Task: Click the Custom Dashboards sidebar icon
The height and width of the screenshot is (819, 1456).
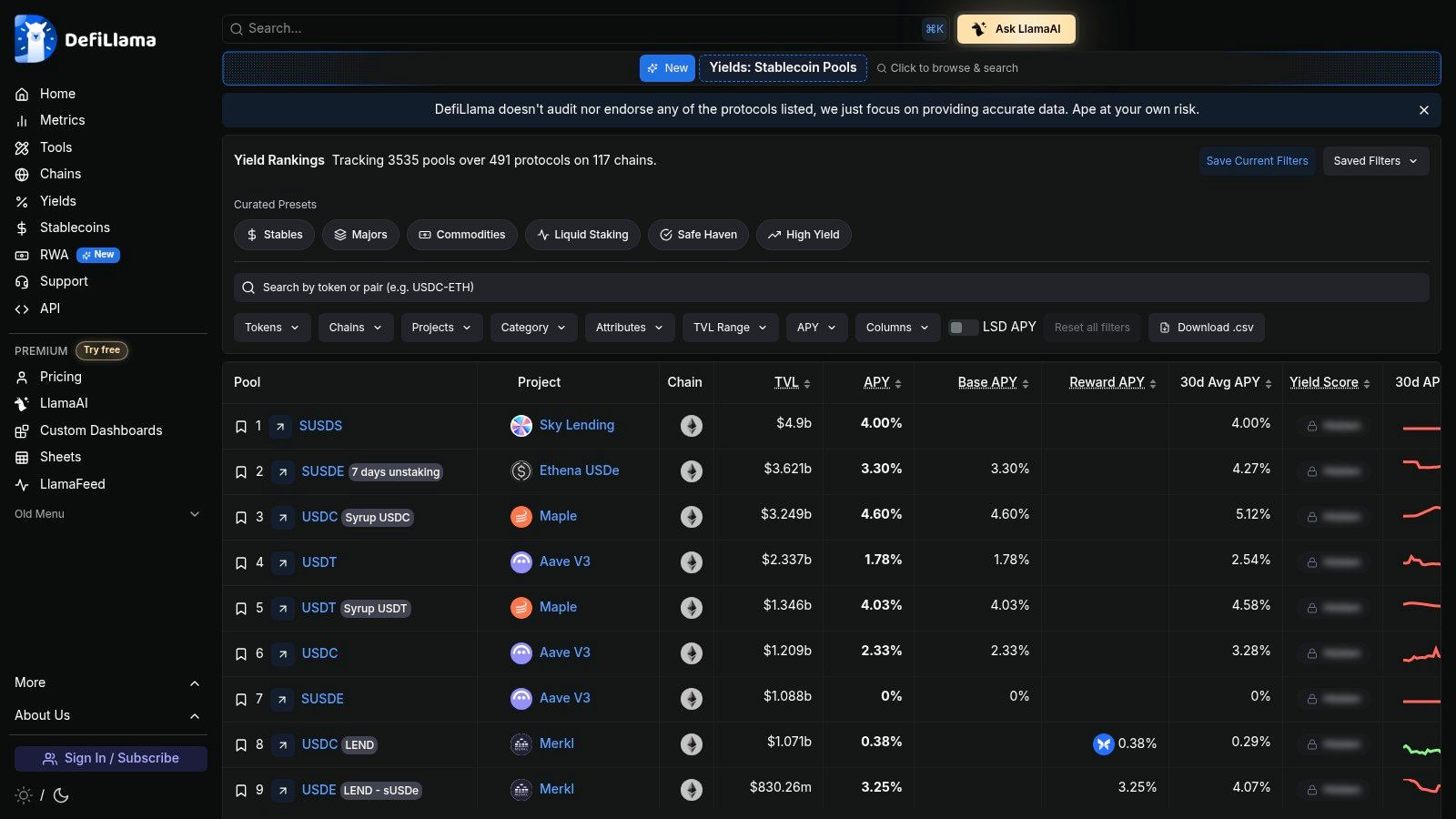Action: pos(22,430)
